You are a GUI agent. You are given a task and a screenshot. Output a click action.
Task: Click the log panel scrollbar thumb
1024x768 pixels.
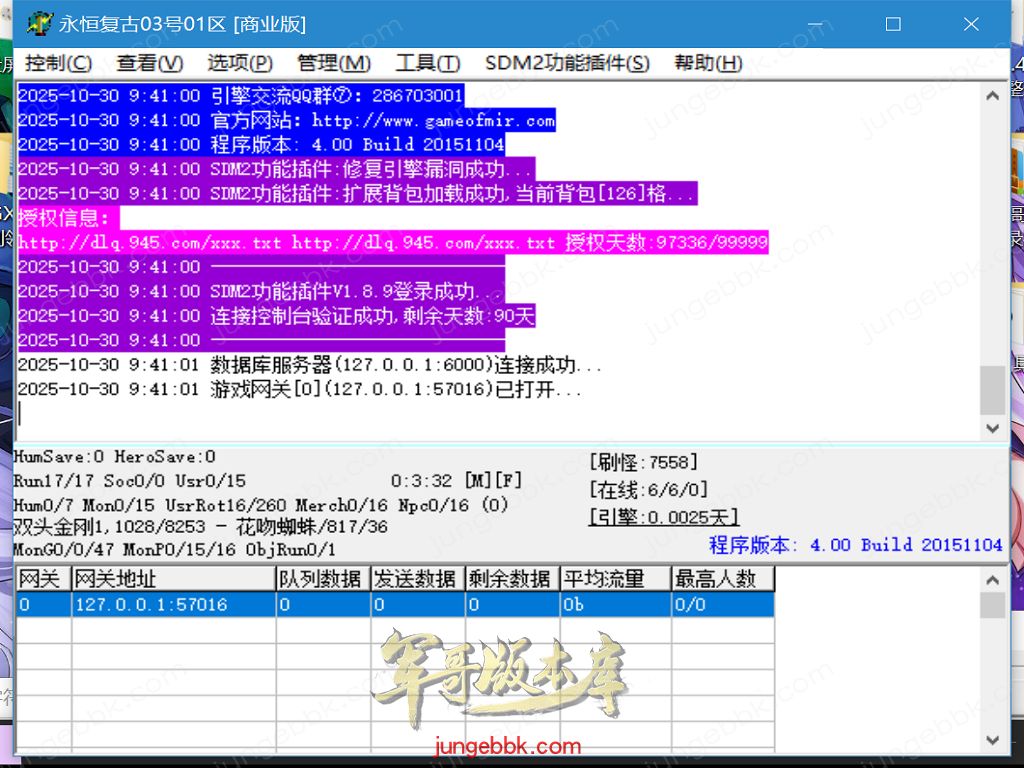pyautogui.click(x=992, y=390)
